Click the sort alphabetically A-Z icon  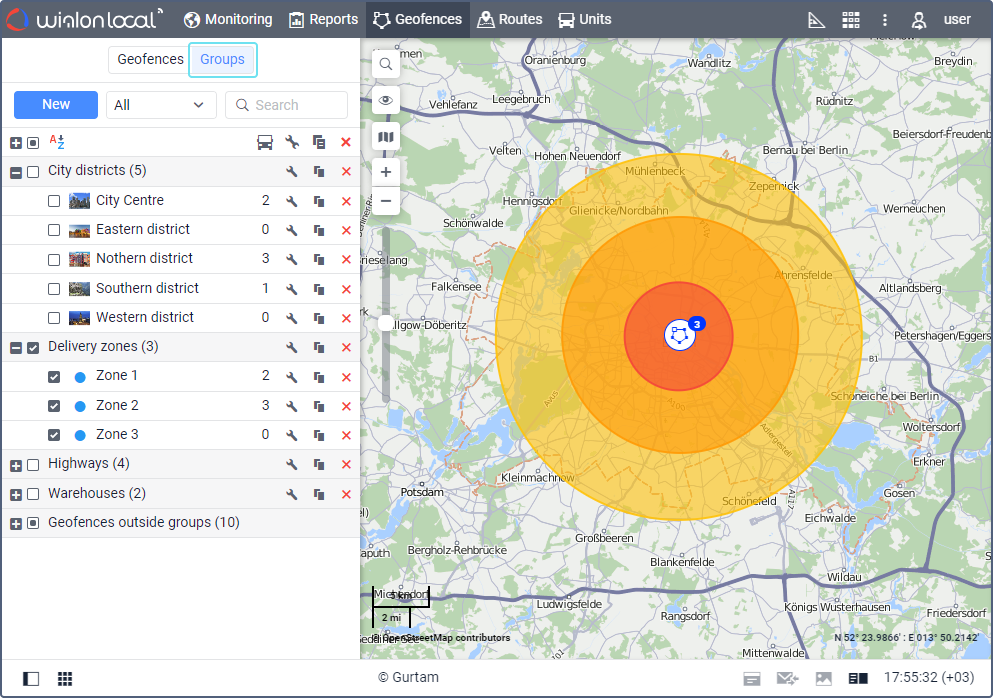point(57,142)
